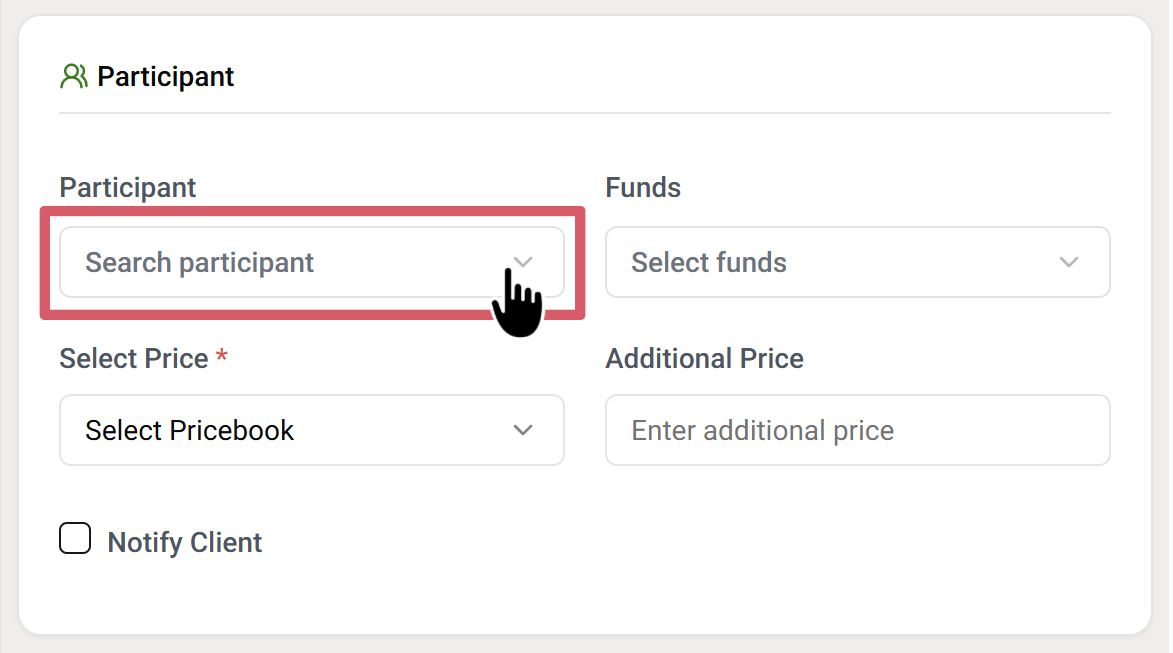Click the Select Pricebook text
The width and height of the screenshot is (1173, 653).
pos(189,430)
